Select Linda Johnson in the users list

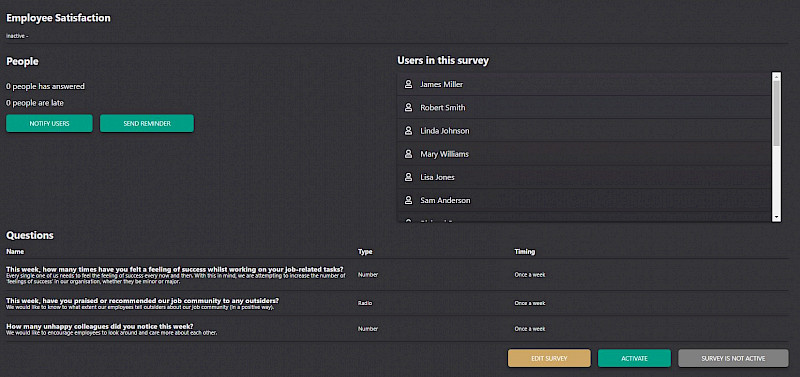click(x=584, y=131)
